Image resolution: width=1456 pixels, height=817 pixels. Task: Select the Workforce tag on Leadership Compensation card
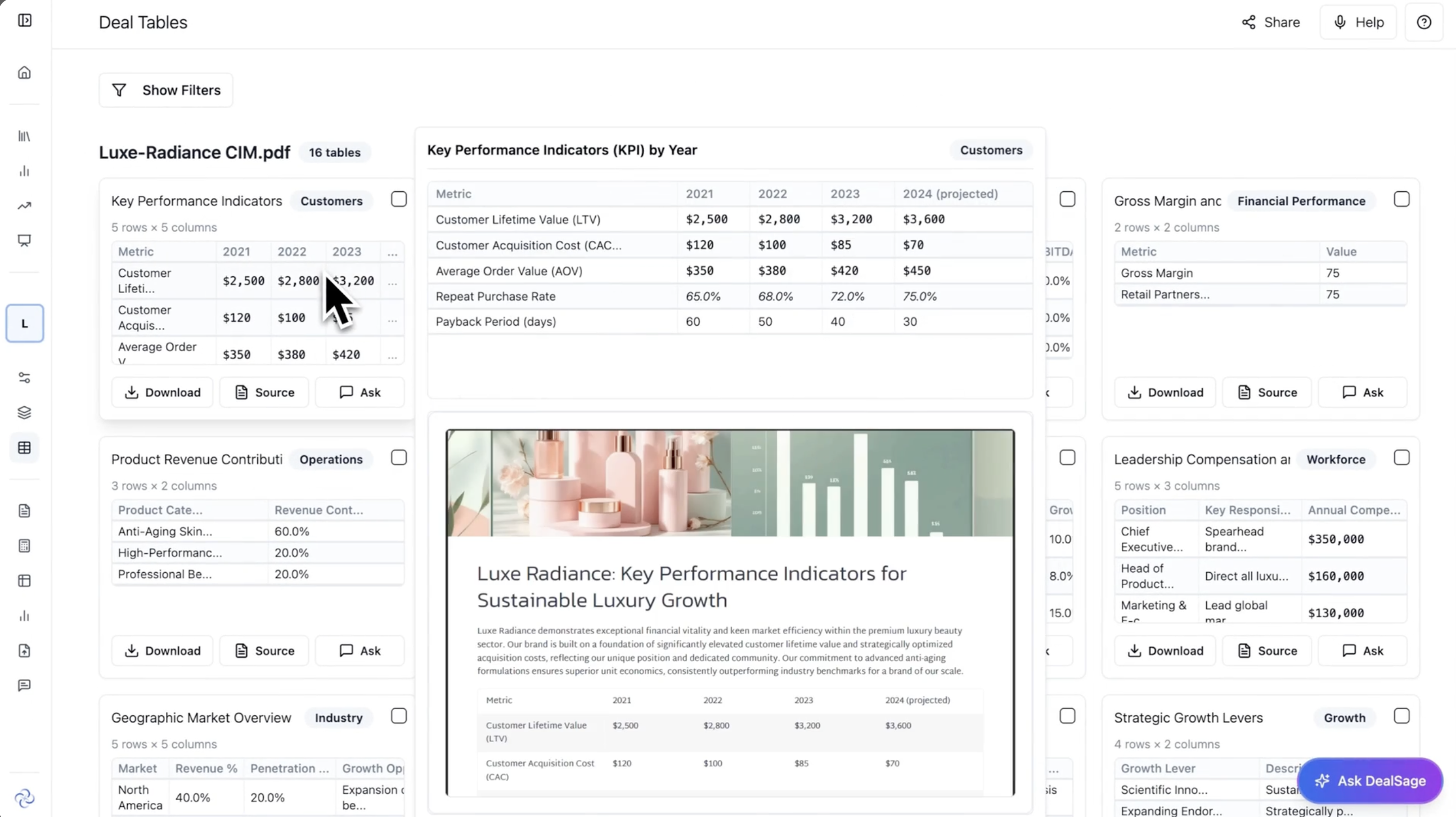pyautogui.click(x=1336, y=459)
